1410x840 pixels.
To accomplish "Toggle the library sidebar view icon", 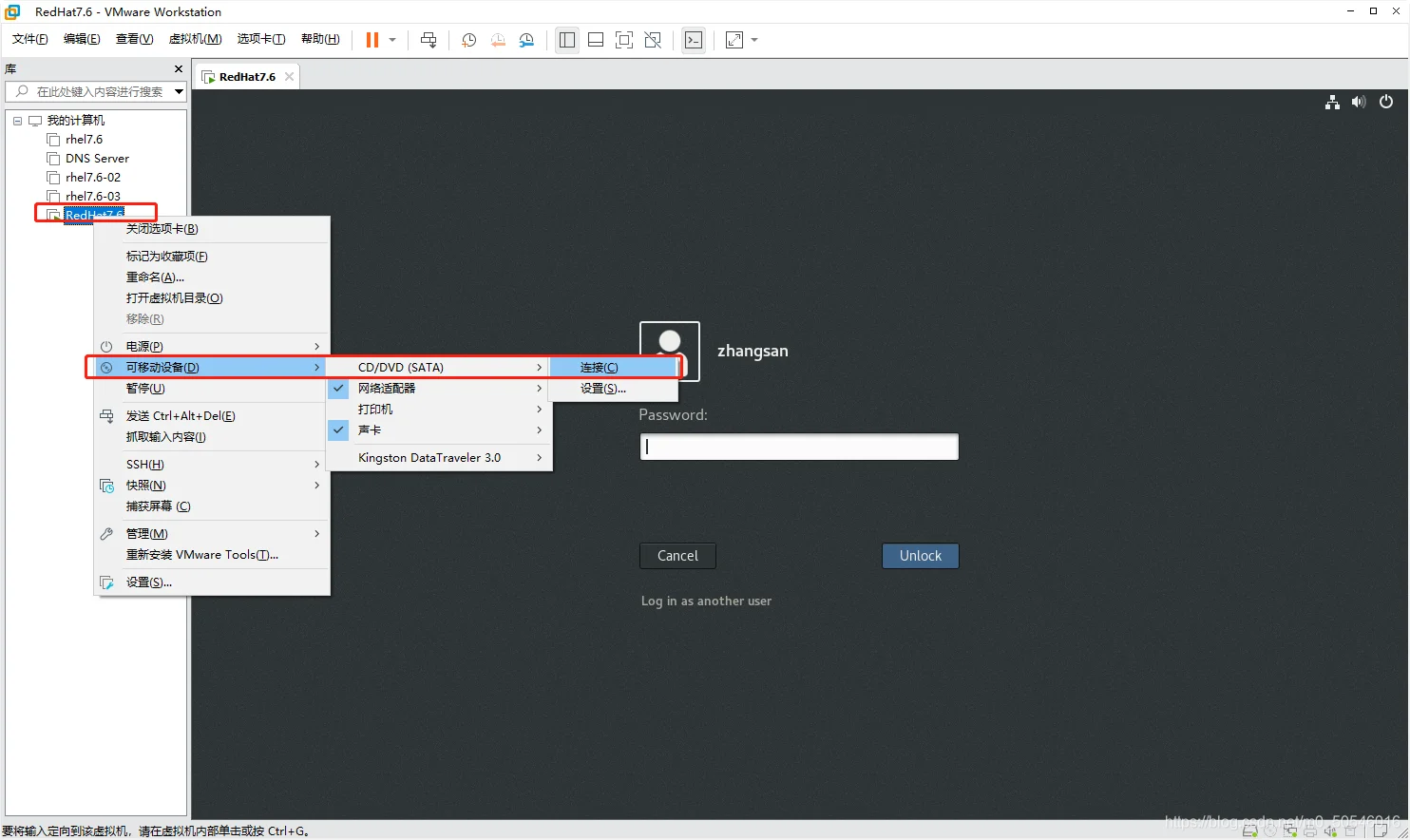I will pyautogui.click(x=567, y=40).
